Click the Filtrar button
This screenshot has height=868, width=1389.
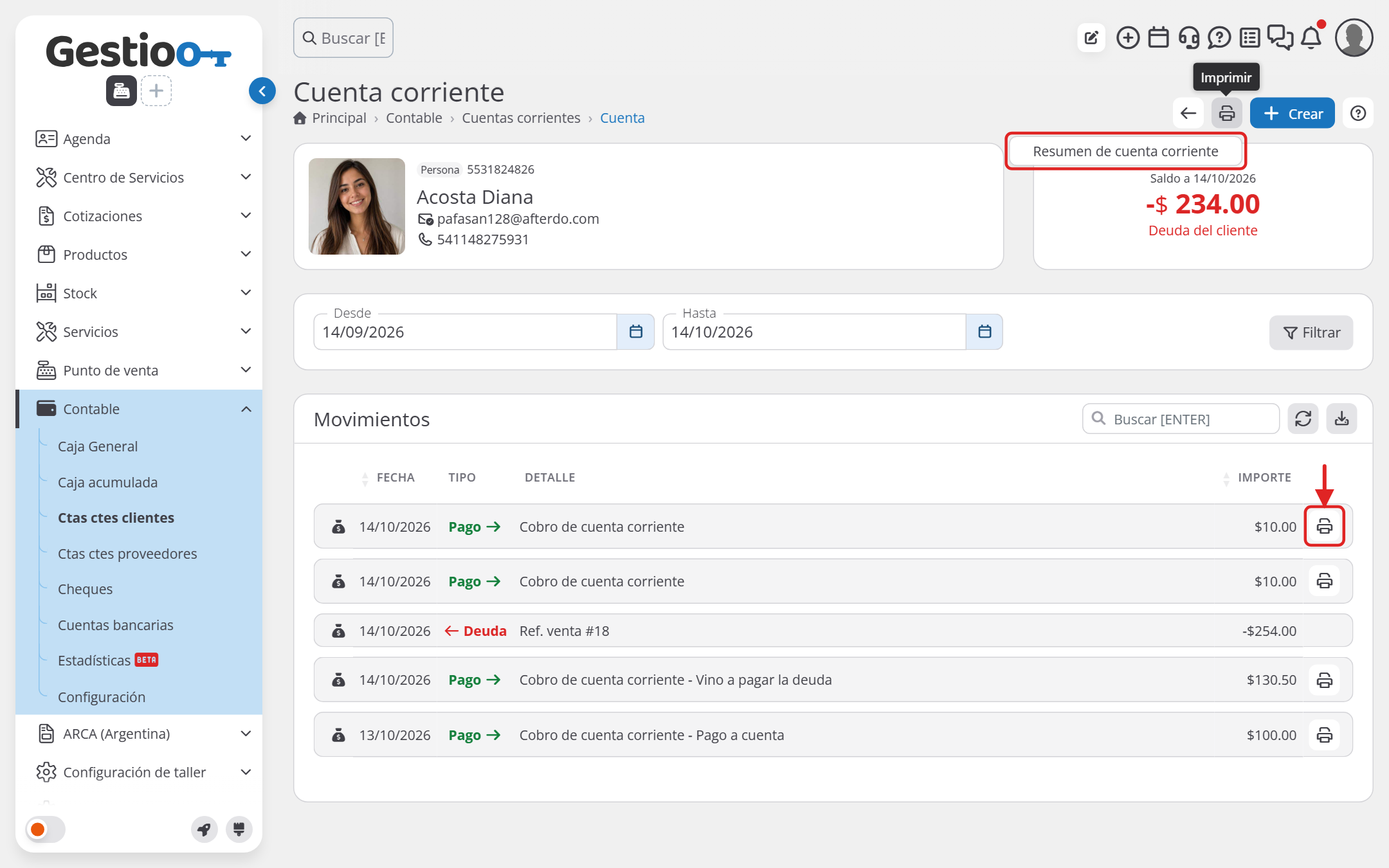1311,332
